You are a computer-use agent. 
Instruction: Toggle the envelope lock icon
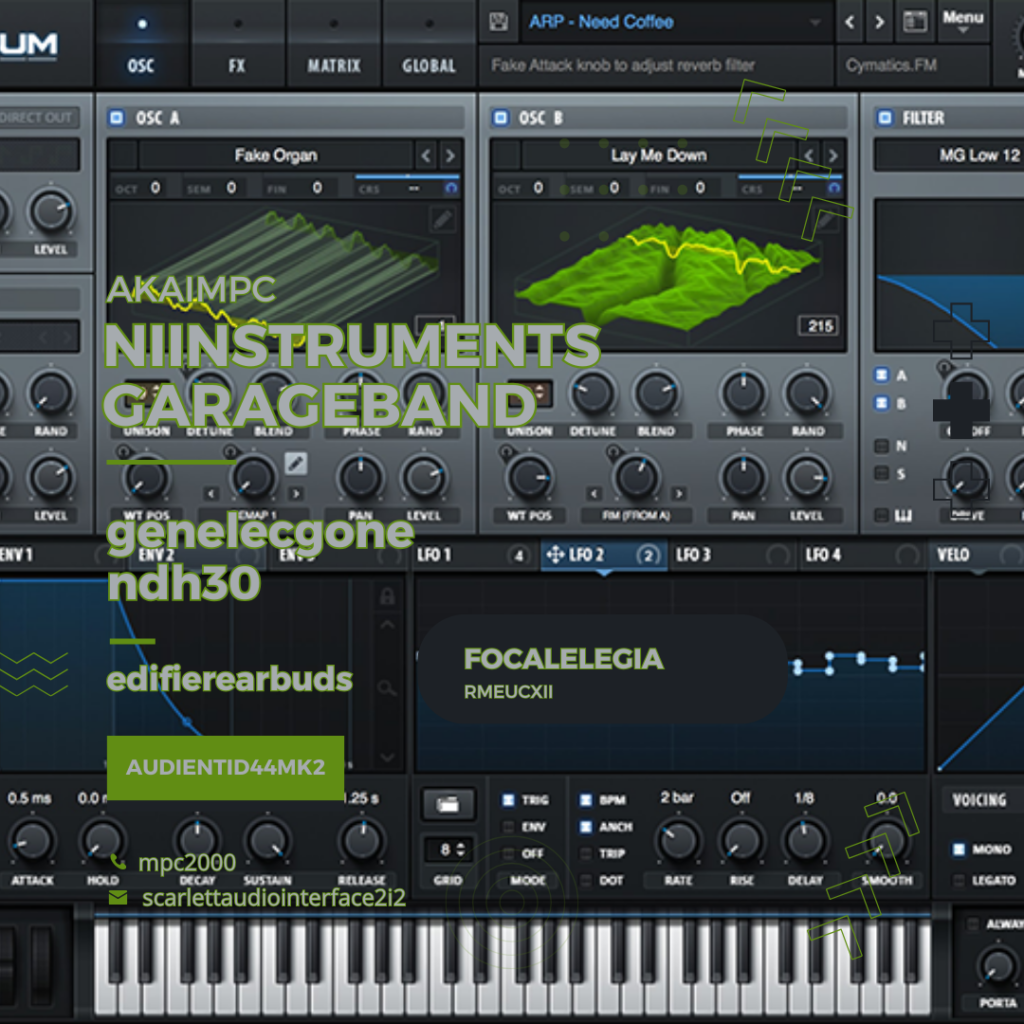tap(387, 596)
